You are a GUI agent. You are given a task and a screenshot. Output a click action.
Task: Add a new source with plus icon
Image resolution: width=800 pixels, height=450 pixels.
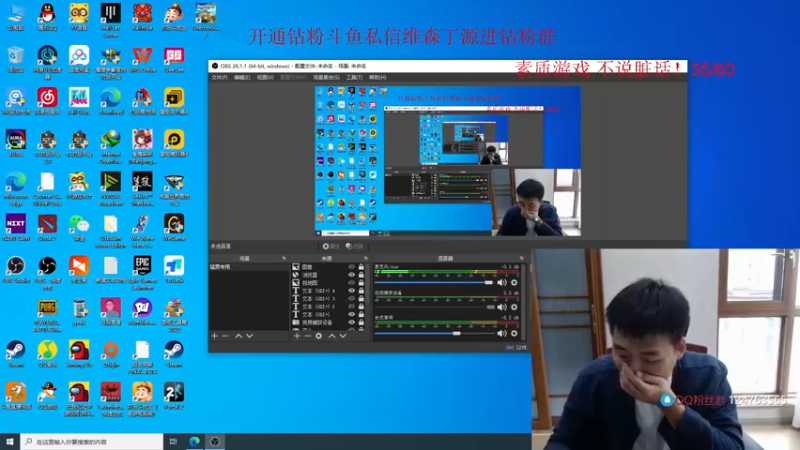[297, 336]
